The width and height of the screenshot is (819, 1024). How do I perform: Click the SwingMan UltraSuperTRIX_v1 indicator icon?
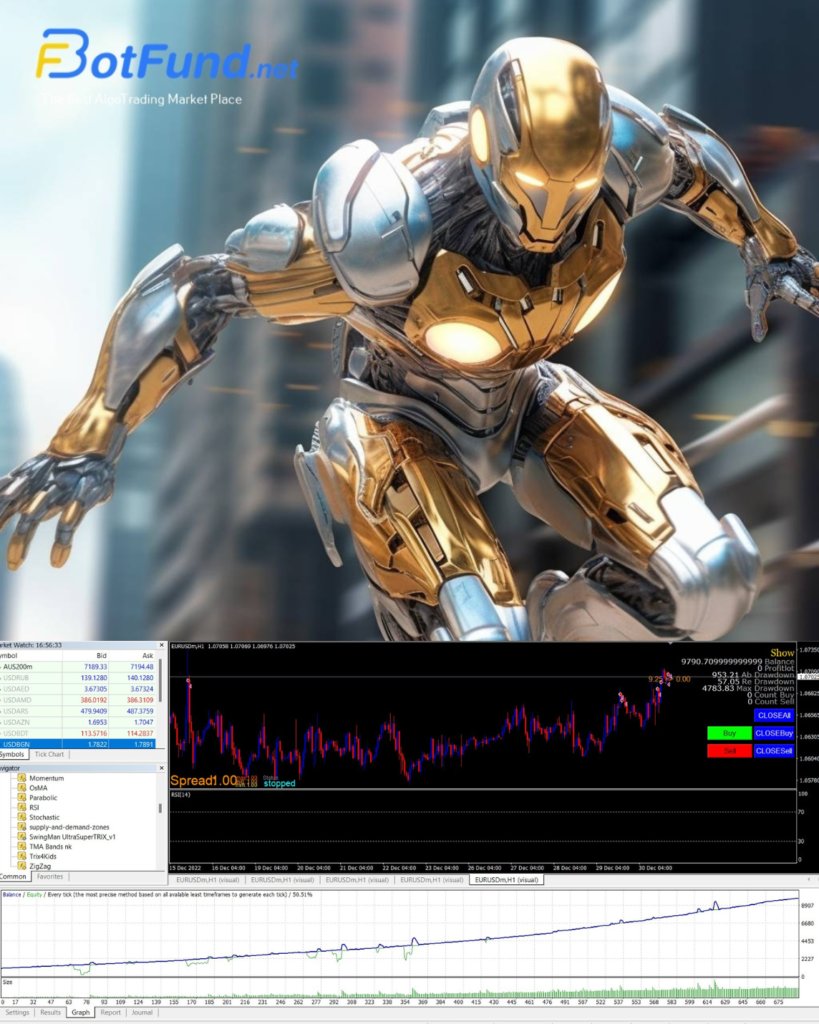[x=22, y=836]
